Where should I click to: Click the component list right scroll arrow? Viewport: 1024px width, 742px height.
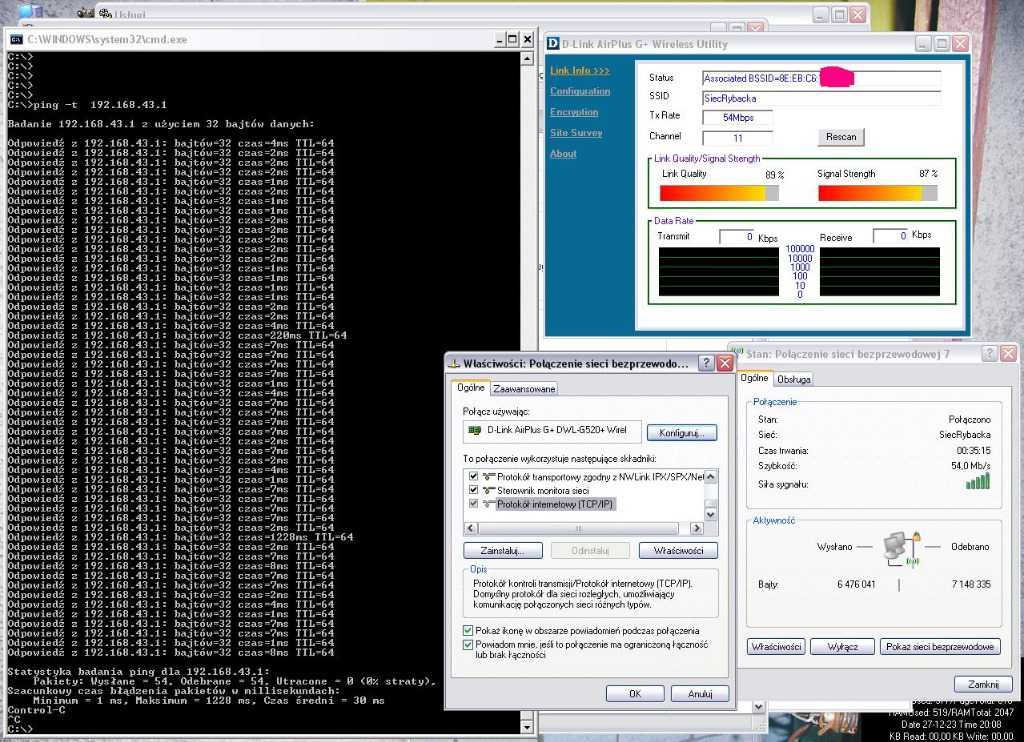[x=697, y=528]
